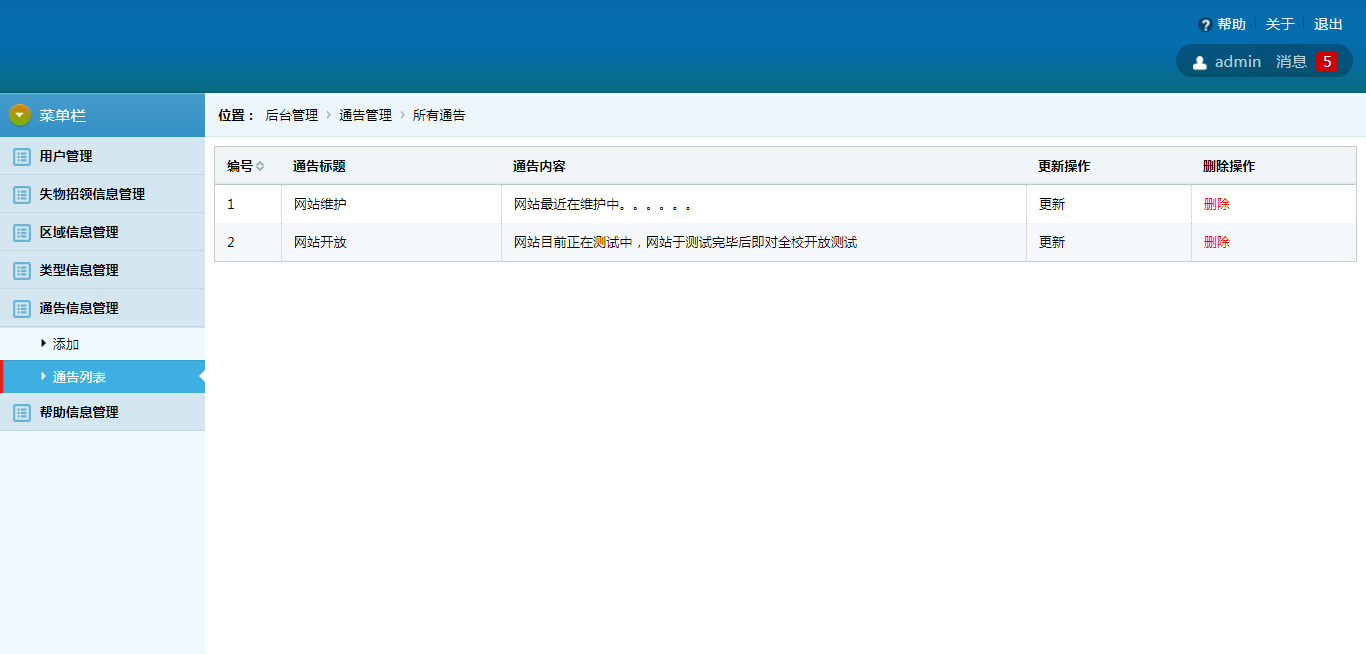Click the list icon beside 通告信息管理
Screen dimensions: 1366x654
[22, 308]
